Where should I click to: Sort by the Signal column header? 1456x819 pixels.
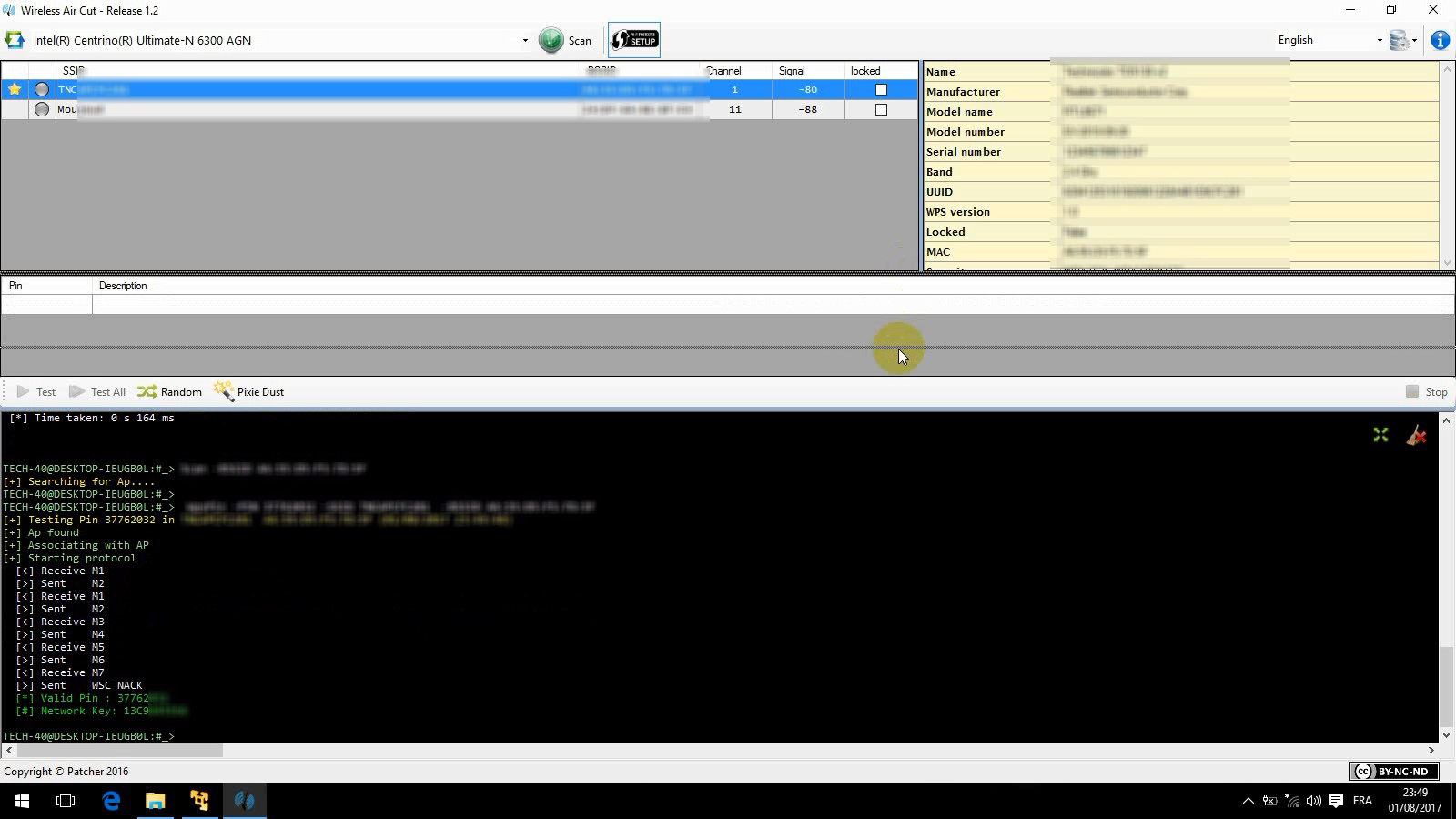tap(808, 70)
